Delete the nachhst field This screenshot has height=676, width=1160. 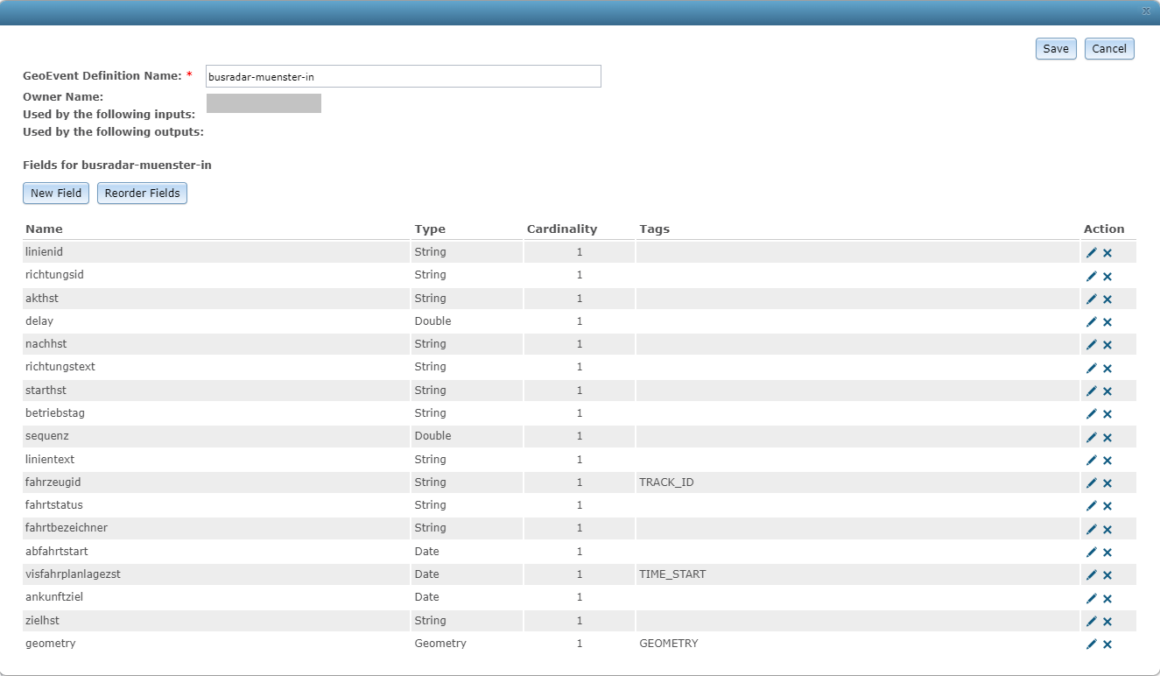(1107, 345)
